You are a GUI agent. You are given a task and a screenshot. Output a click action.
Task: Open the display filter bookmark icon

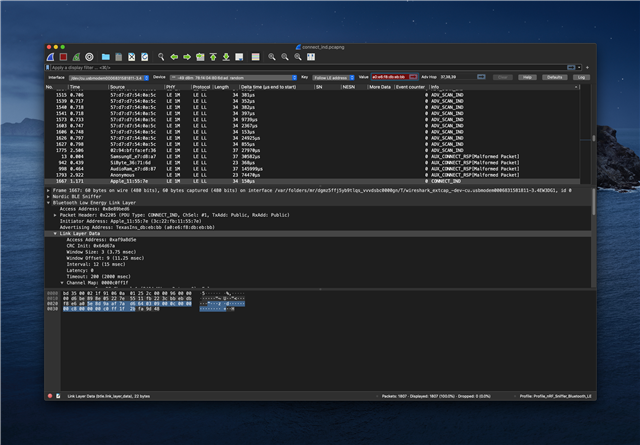point(48,67)
